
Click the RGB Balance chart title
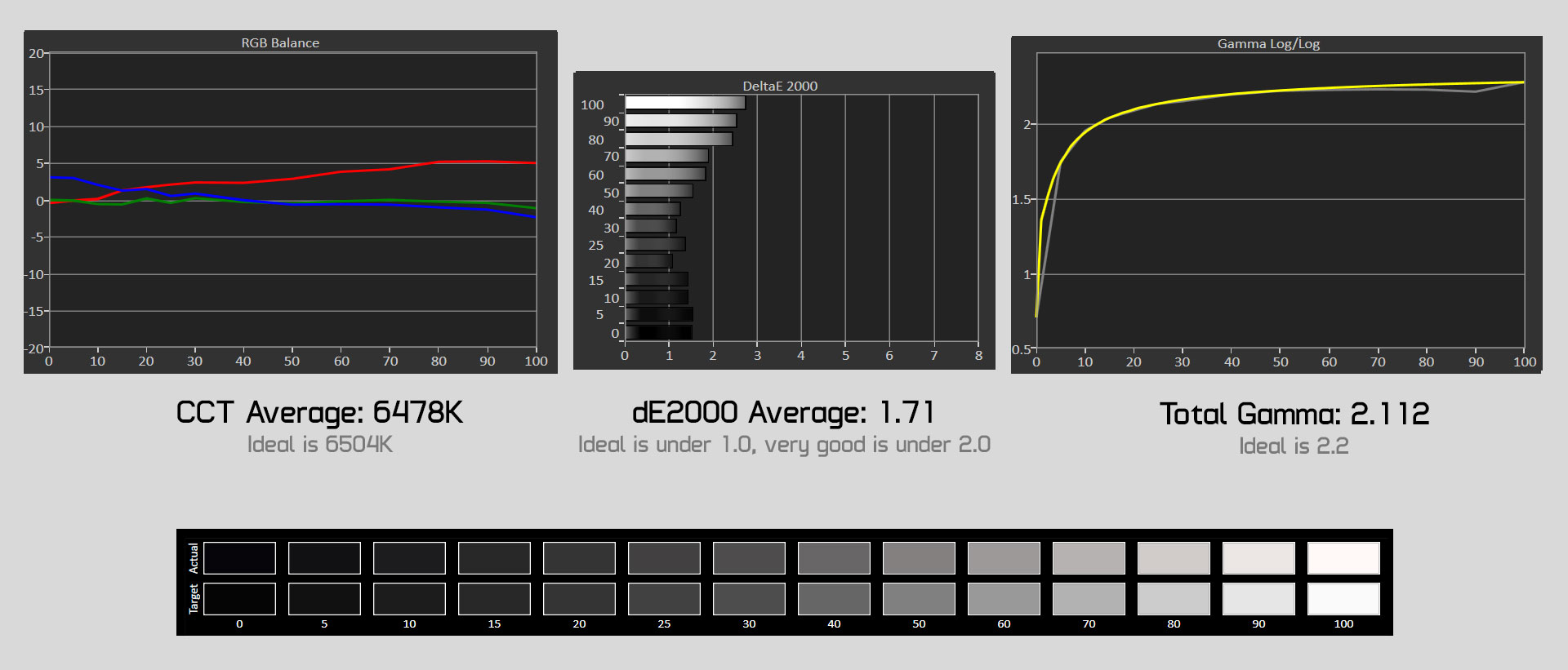[280, 42]
